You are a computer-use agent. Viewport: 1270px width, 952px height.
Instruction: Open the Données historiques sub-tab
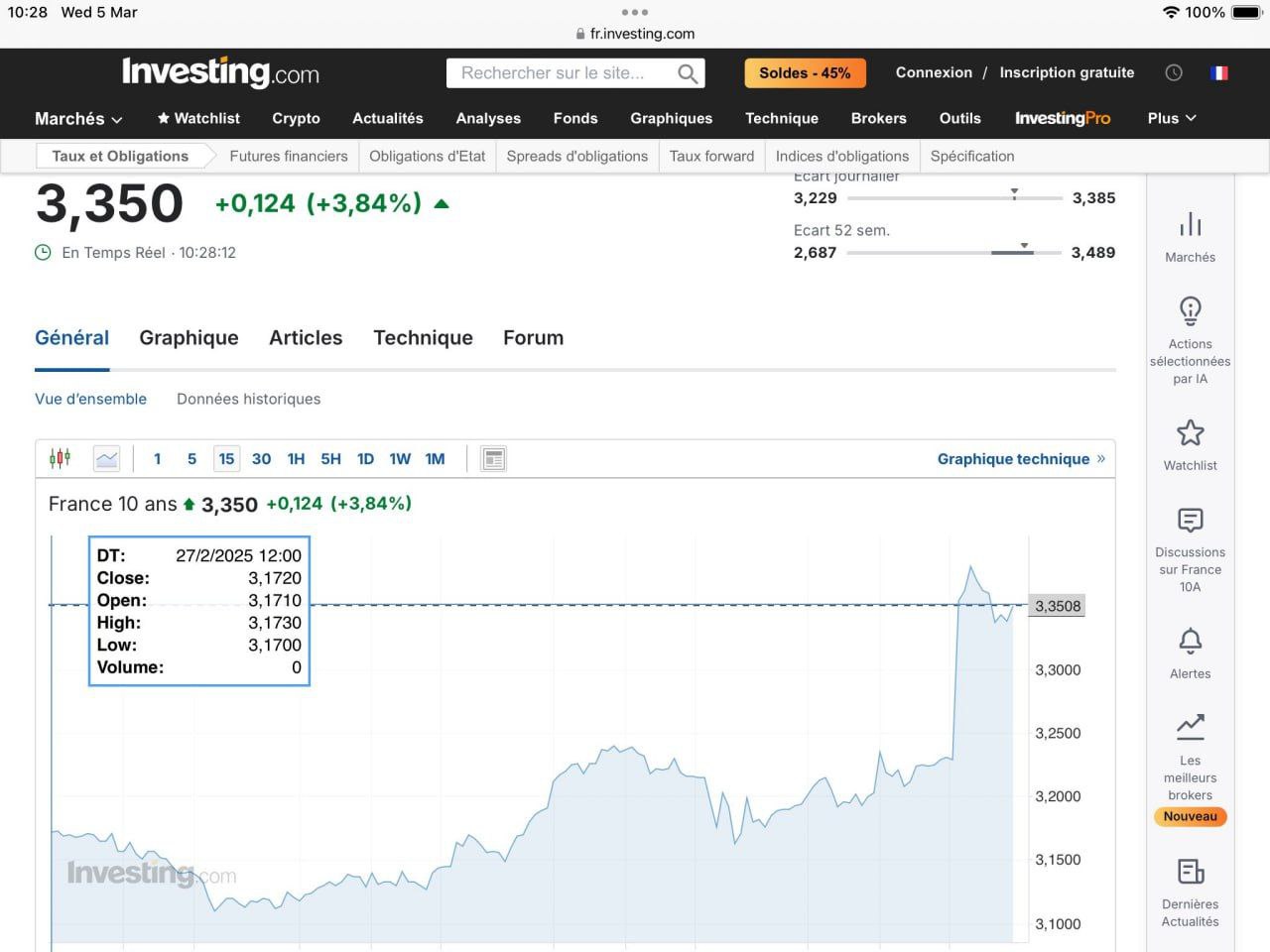click(248, 399)
